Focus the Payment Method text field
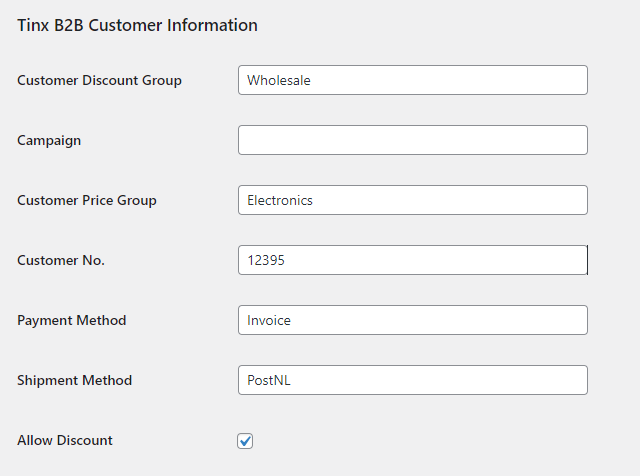Viewport: 640px width, 476px height. (x=413, y=320)
